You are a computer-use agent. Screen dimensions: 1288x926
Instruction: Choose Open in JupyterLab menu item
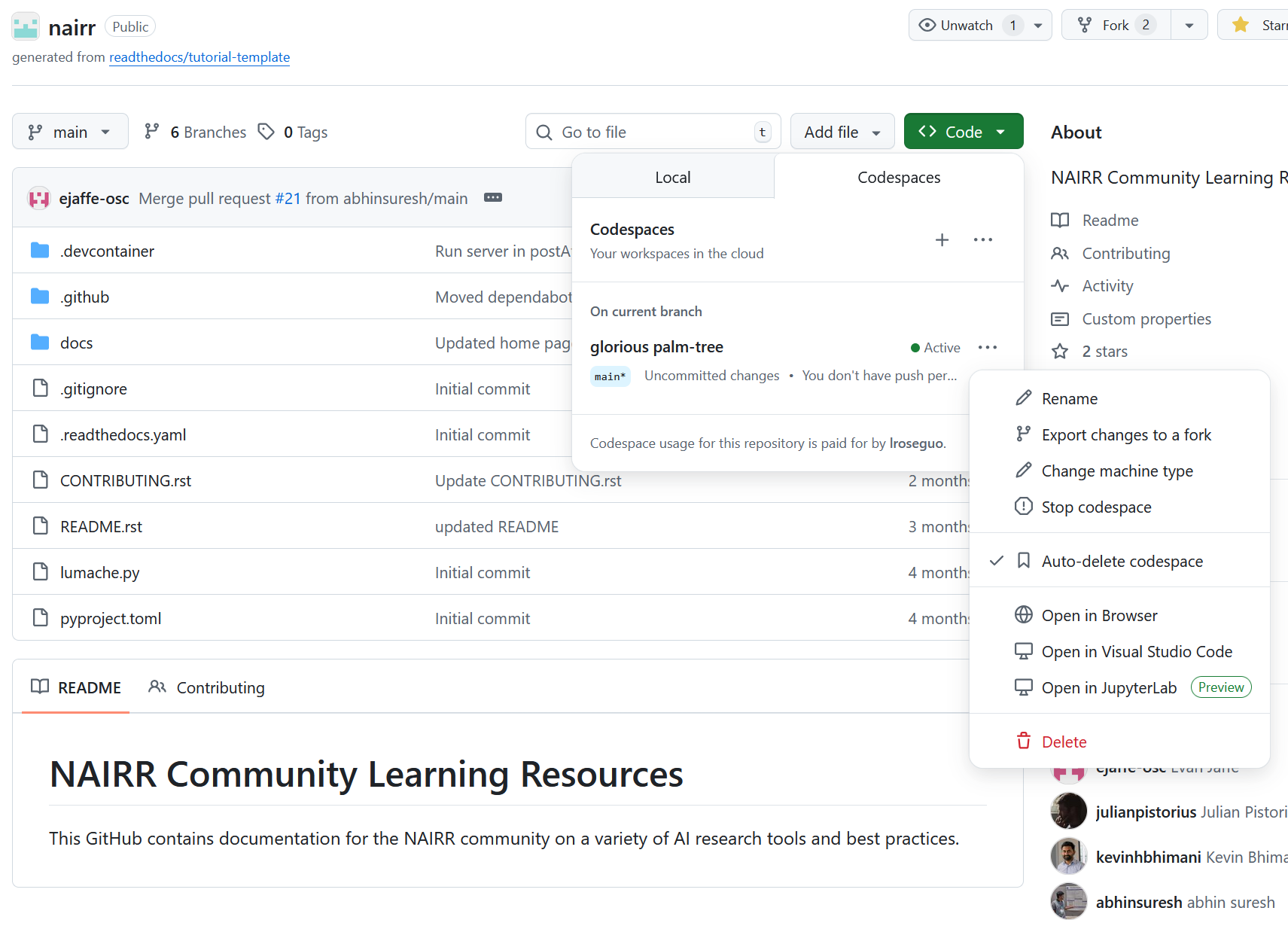tap(1119, 687)
